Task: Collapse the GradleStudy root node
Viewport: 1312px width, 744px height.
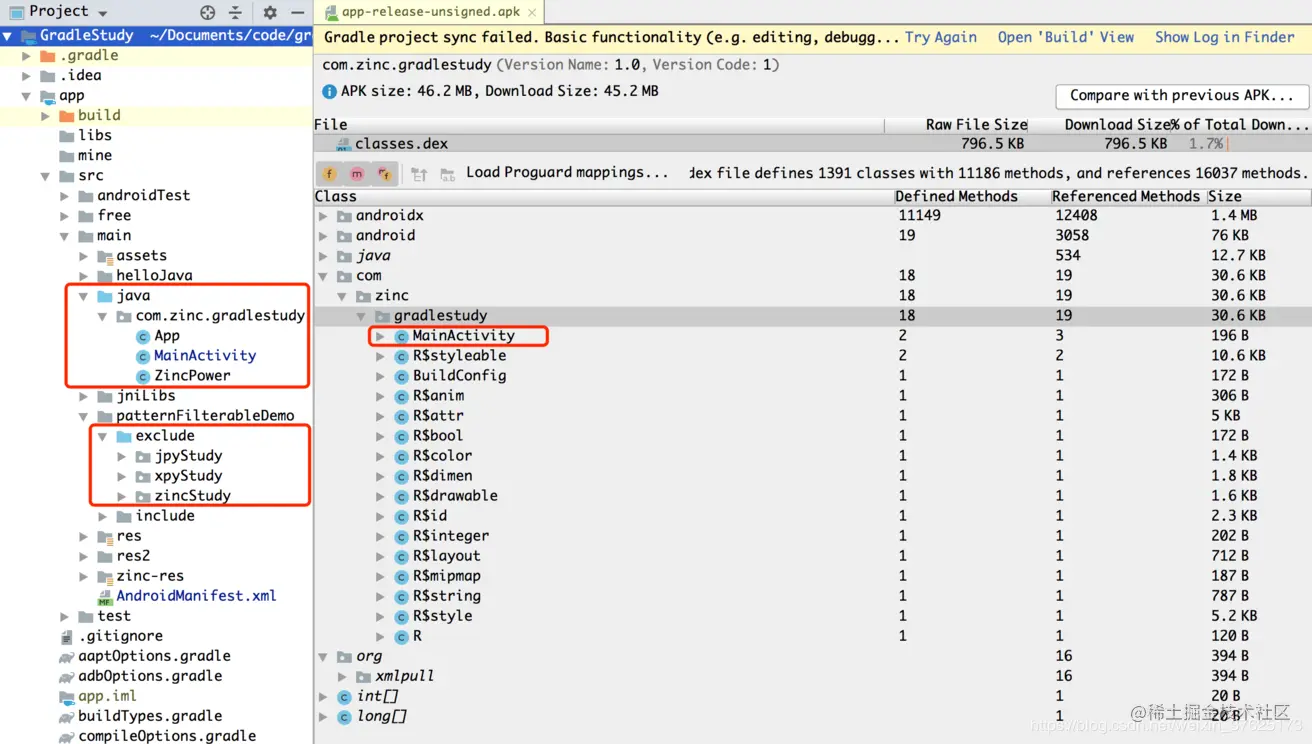Action: (8, 36)
